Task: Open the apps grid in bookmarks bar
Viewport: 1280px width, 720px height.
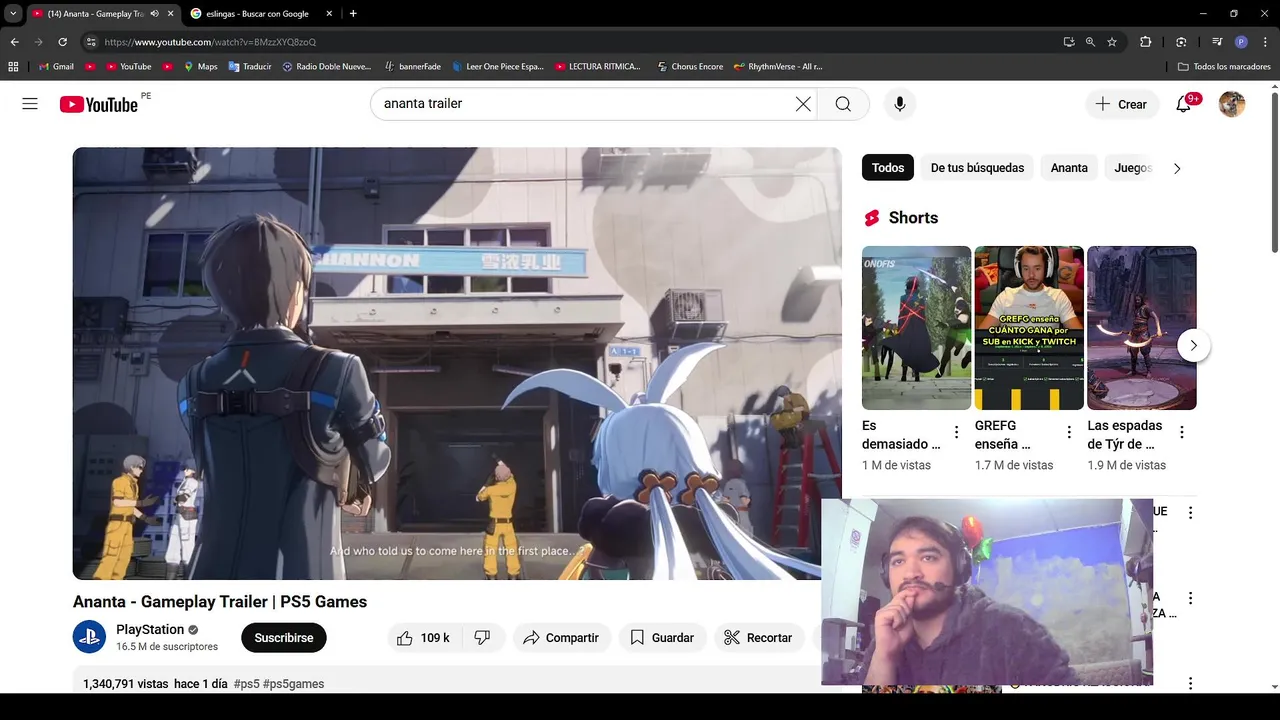Action: tap(13, 67)
